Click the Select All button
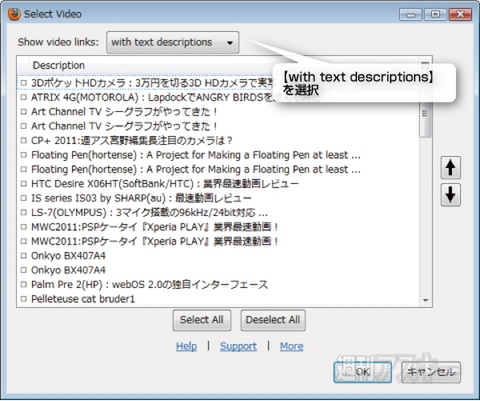The image size is (480, 401). [202, 320]
